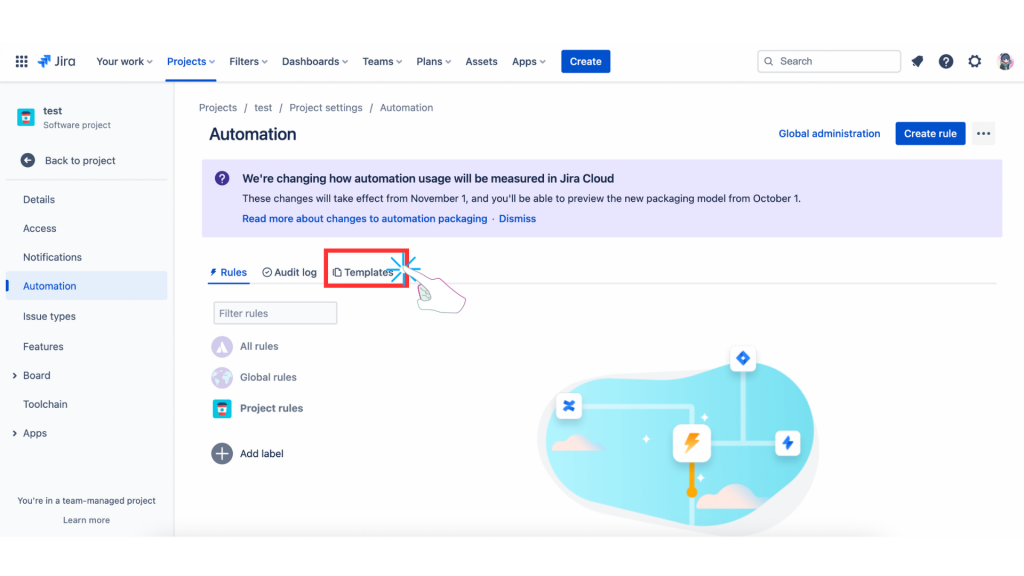Screen dimensions: 1024x576
Task: Open the three-dot more actions menu
Action: (984, 134)
